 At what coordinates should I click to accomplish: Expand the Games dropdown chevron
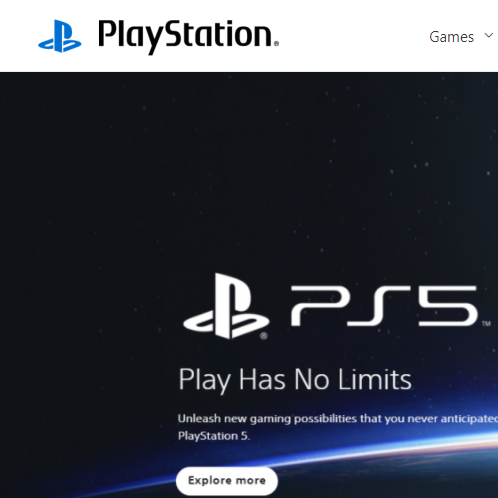tap(489, 35)
